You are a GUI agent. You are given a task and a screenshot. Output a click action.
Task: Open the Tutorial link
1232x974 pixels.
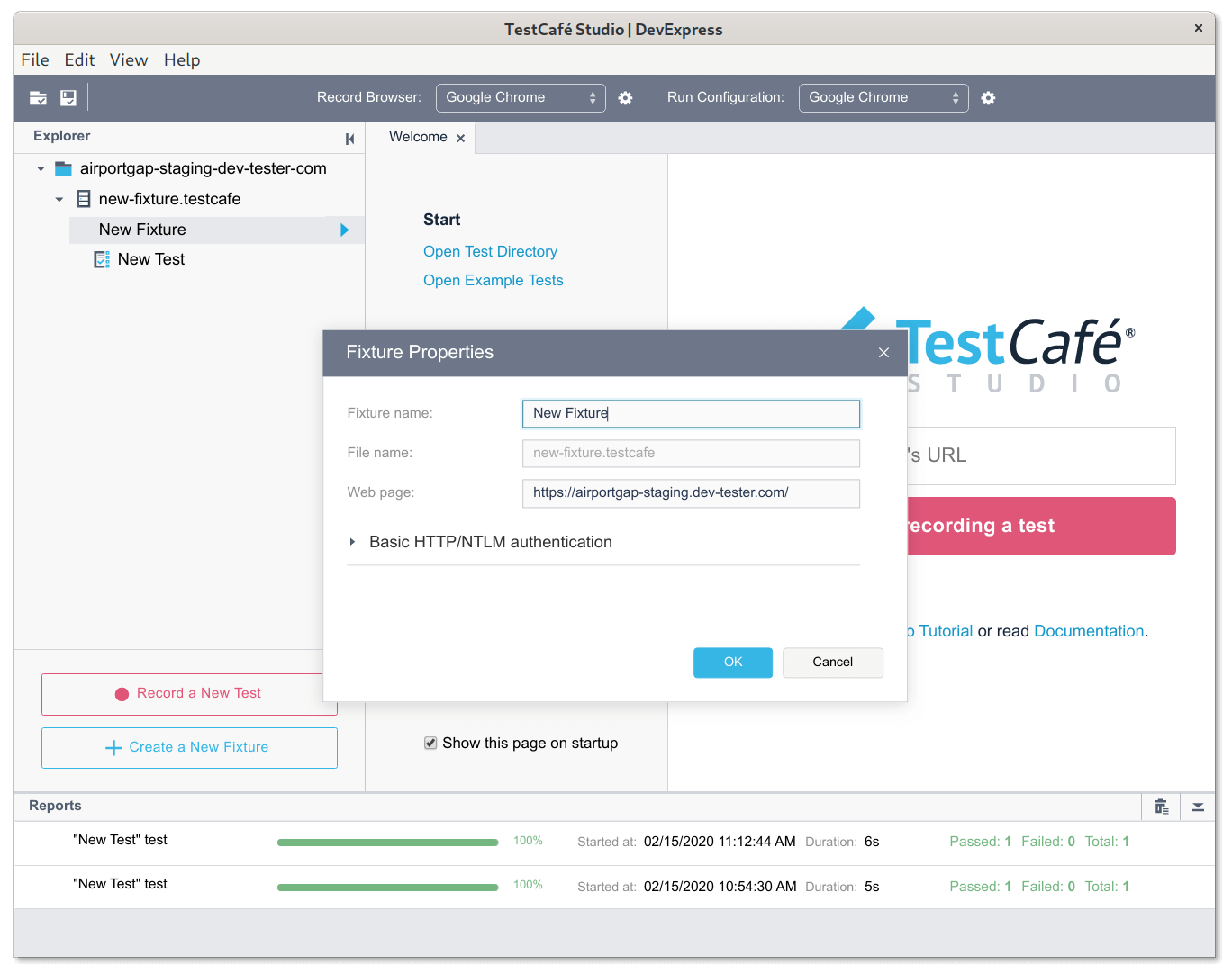pyautogui.click(x=946, y=631)
